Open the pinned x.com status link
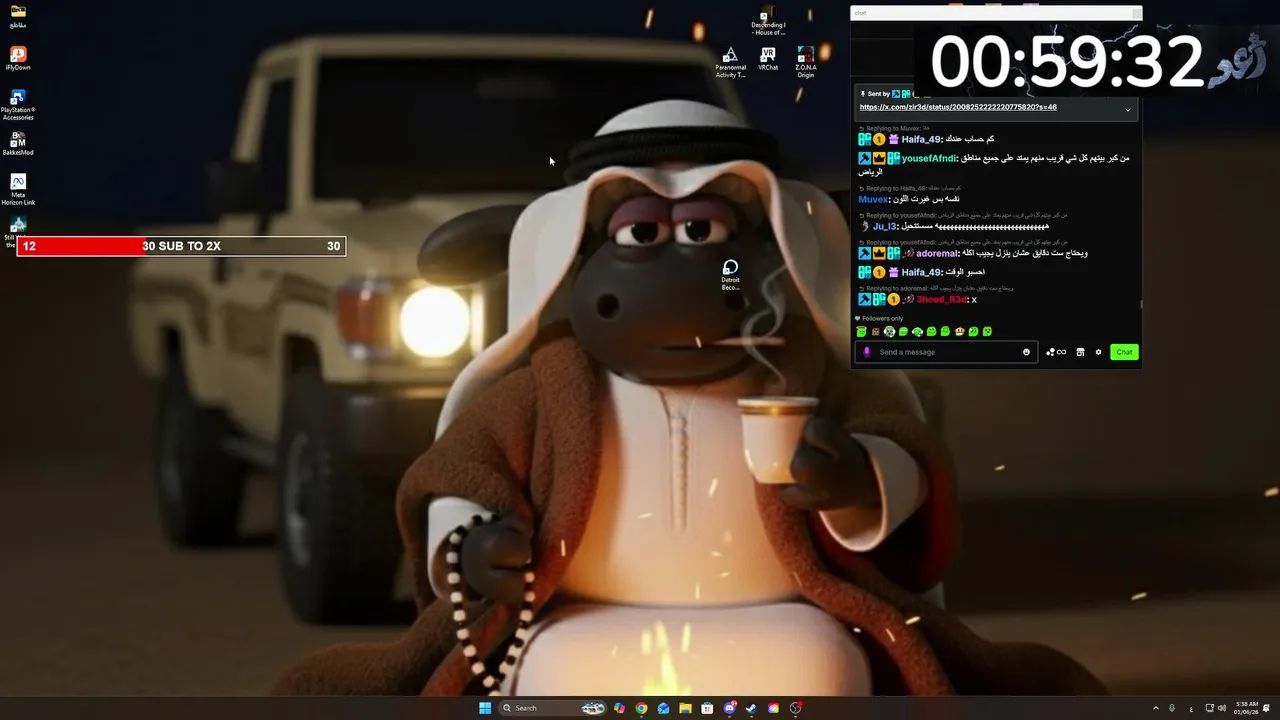The width and height of the screenshot is (1280, 720). click(x=958, y=107)
